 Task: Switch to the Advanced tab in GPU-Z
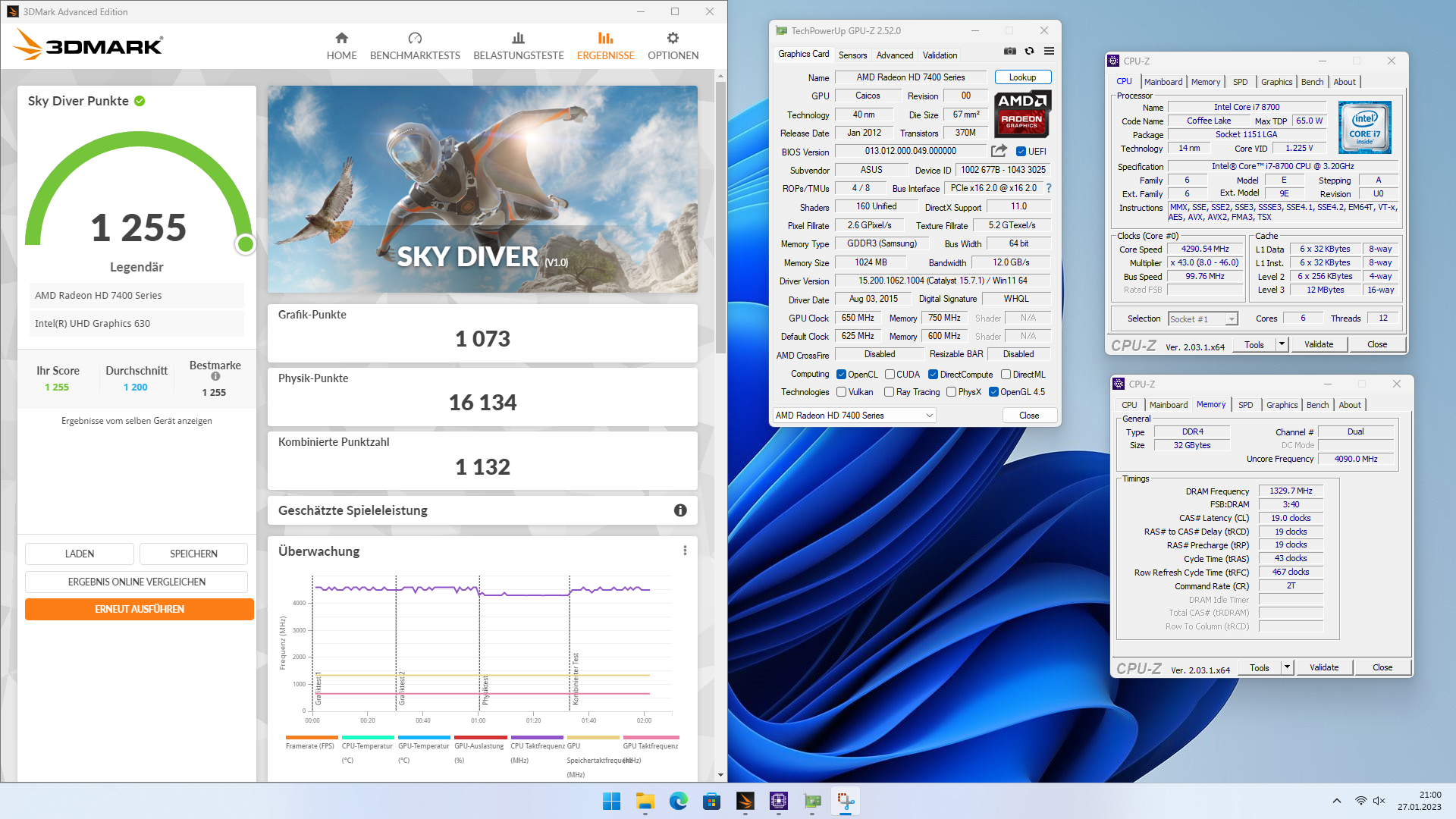[895, 55]
